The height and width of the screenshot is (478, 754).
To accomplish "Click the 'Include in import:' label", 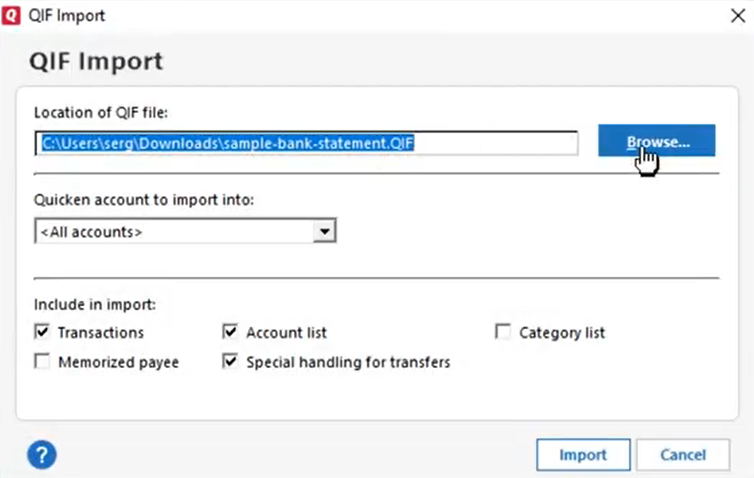I will (95, 304).
